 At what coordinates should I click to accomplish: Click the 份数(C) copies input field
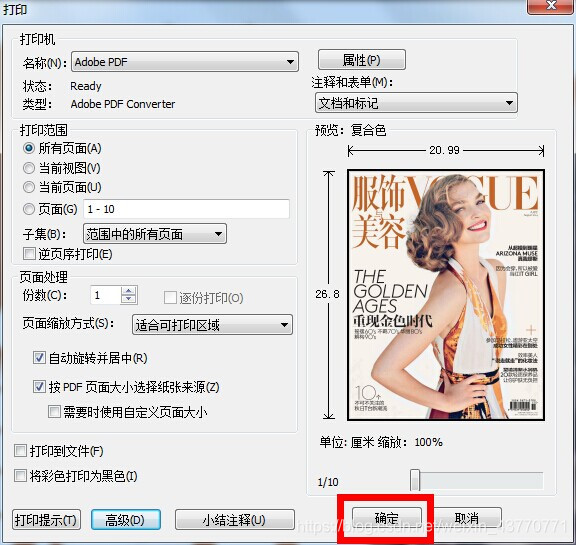point(105,295)
